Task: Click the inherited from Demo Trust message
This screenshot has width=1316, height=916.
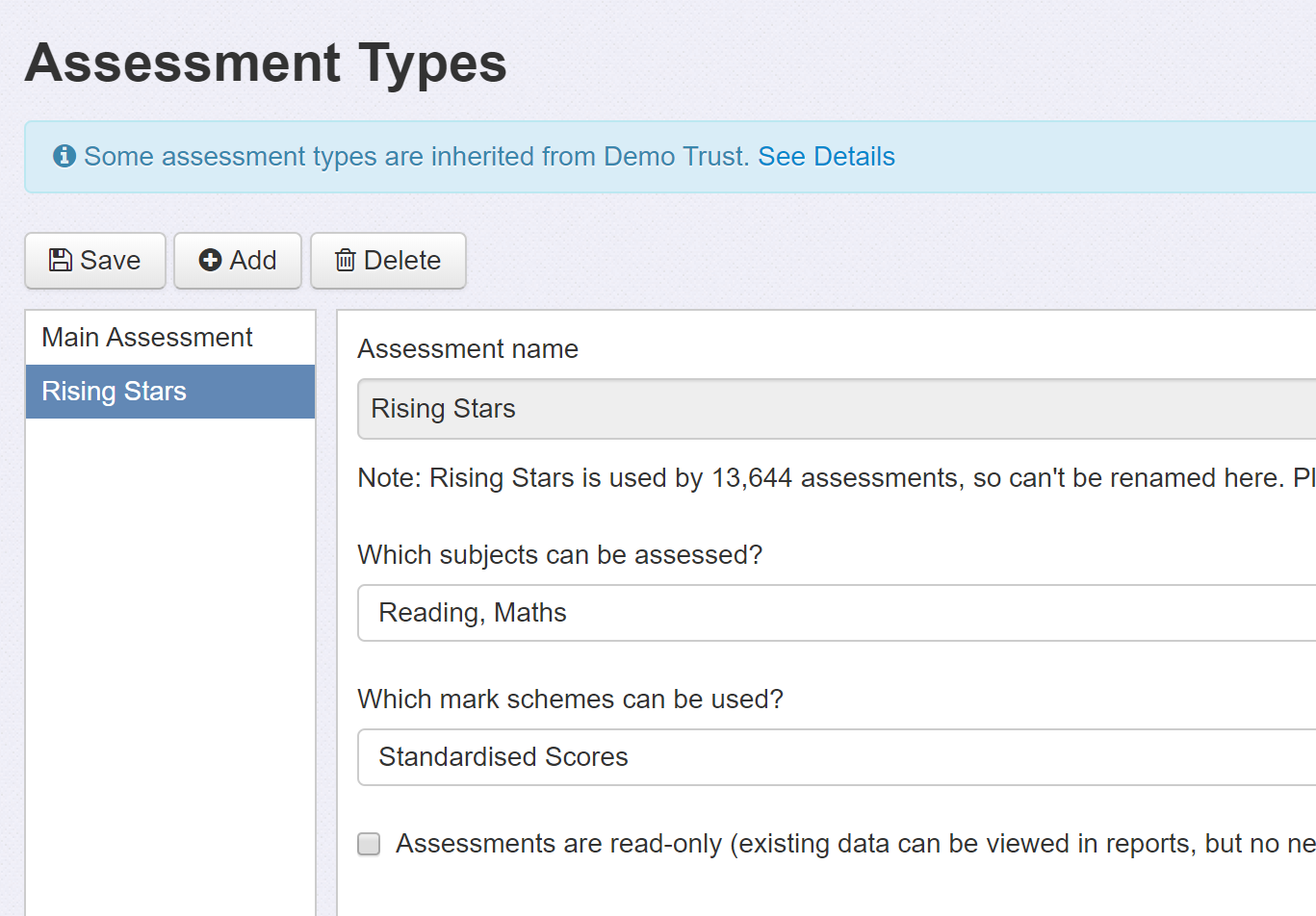Action: (x=417, y=156)
